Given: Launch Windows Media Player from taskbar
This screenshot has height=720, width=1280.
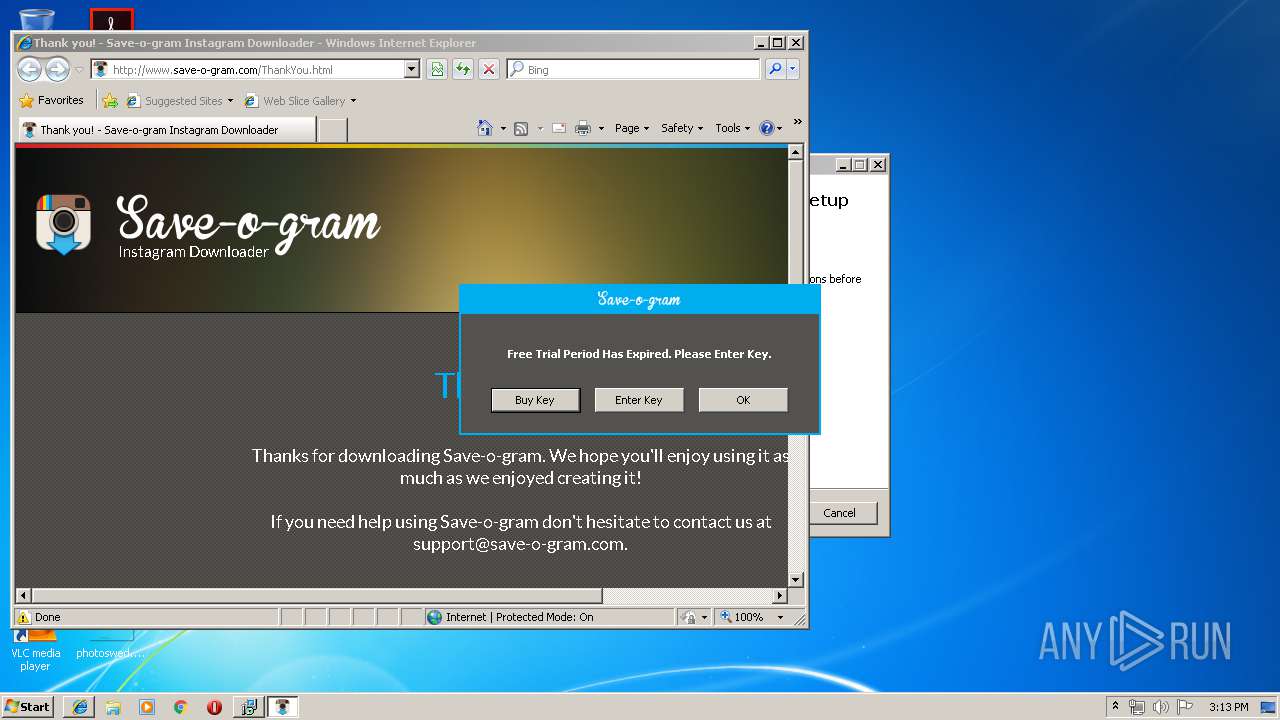Looking at the screenshot, I should (x=147, y=707).
